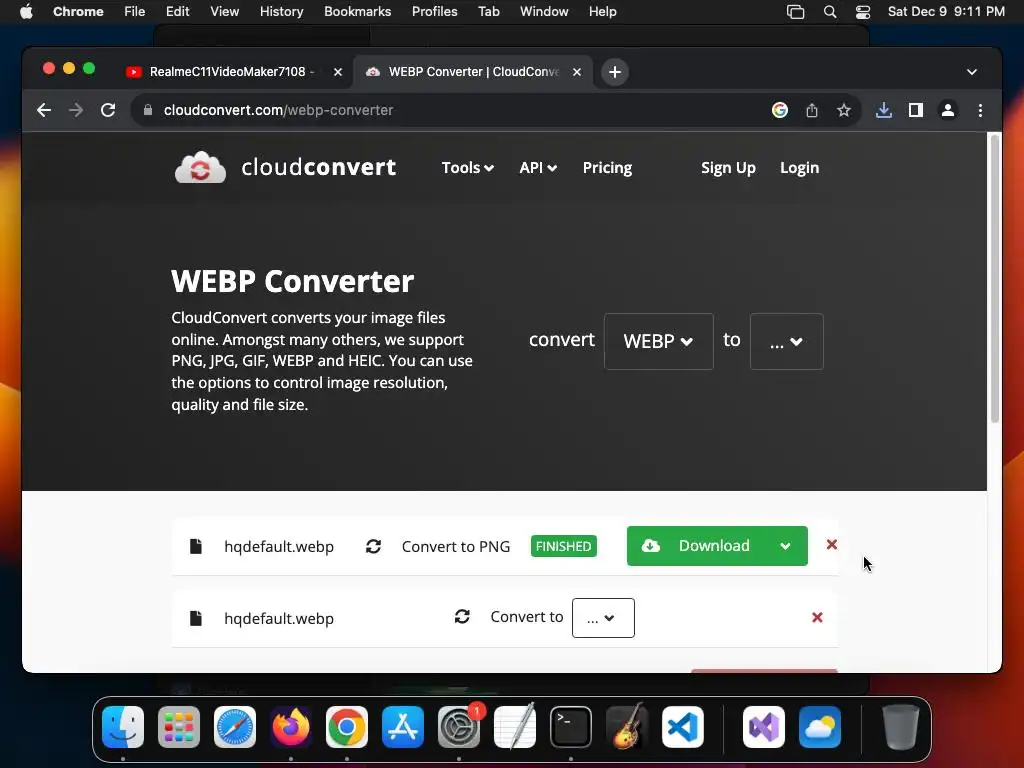
Task: Open Spotlight search in the menu bar
Action: tap(830, 12)
